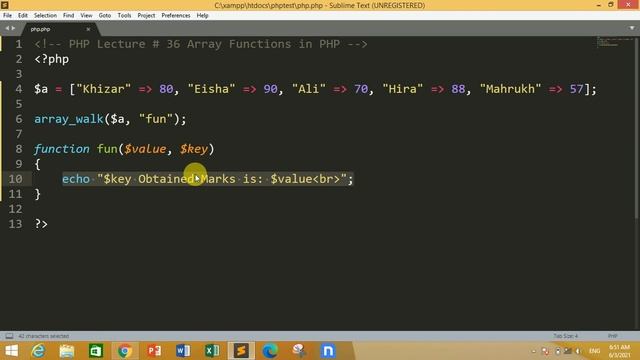Click line number 4 in the gutter
The height and width of the screenshot is (360, 640).
19,89
